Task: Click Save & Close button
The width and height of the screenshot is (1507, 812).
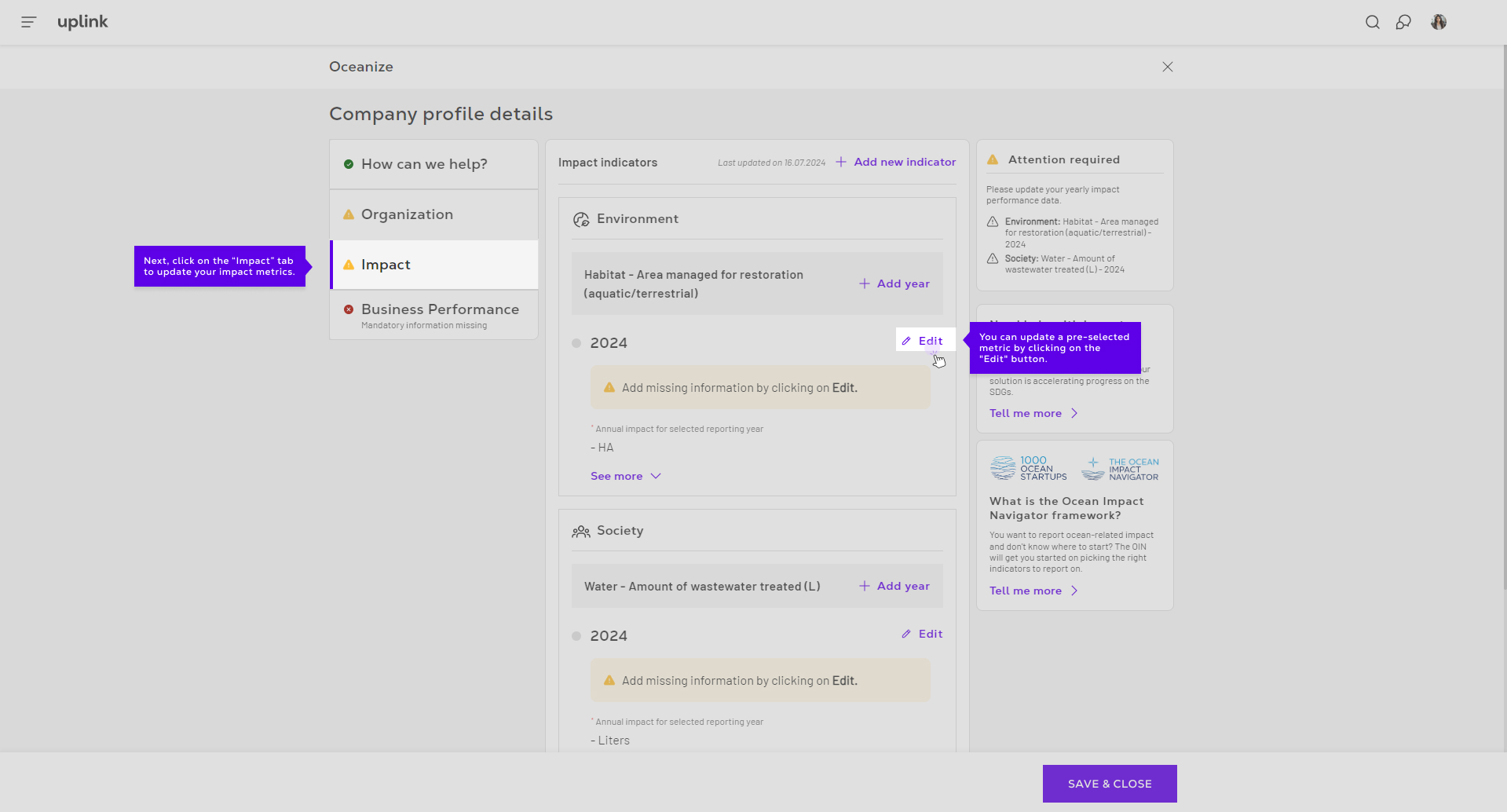Action: [1109, 784]
